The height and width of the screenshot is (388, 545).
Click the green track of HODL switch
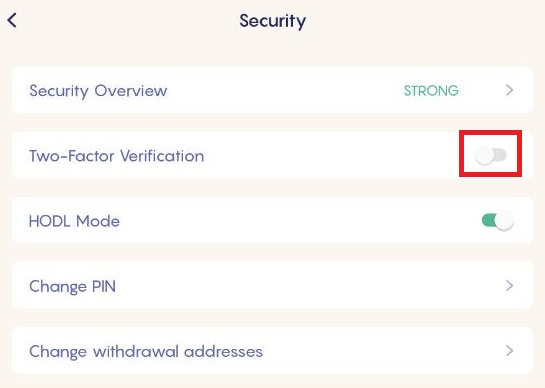(x=488, y=220)
